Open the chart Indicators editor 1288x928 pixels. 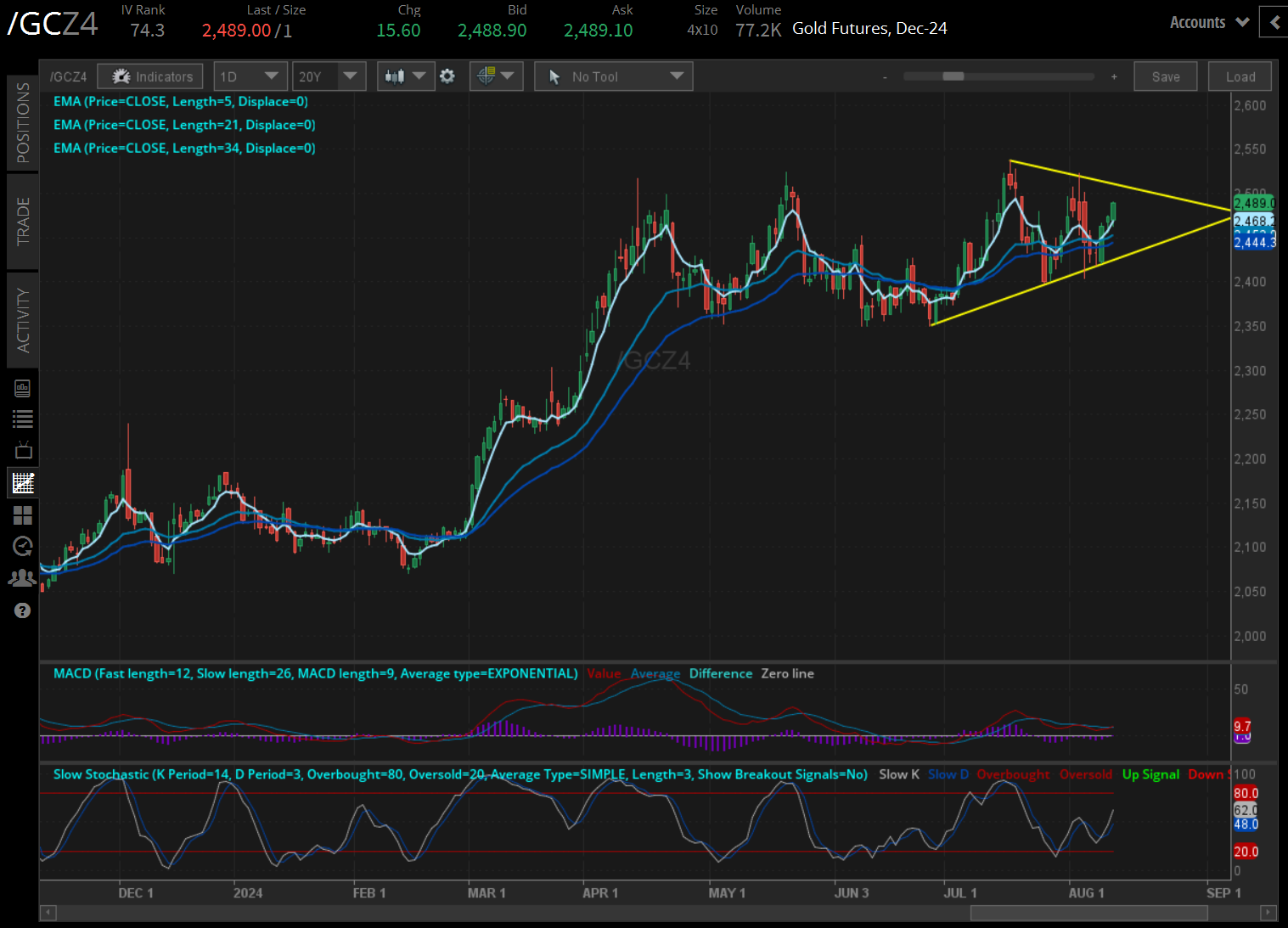tap(149, 76)
